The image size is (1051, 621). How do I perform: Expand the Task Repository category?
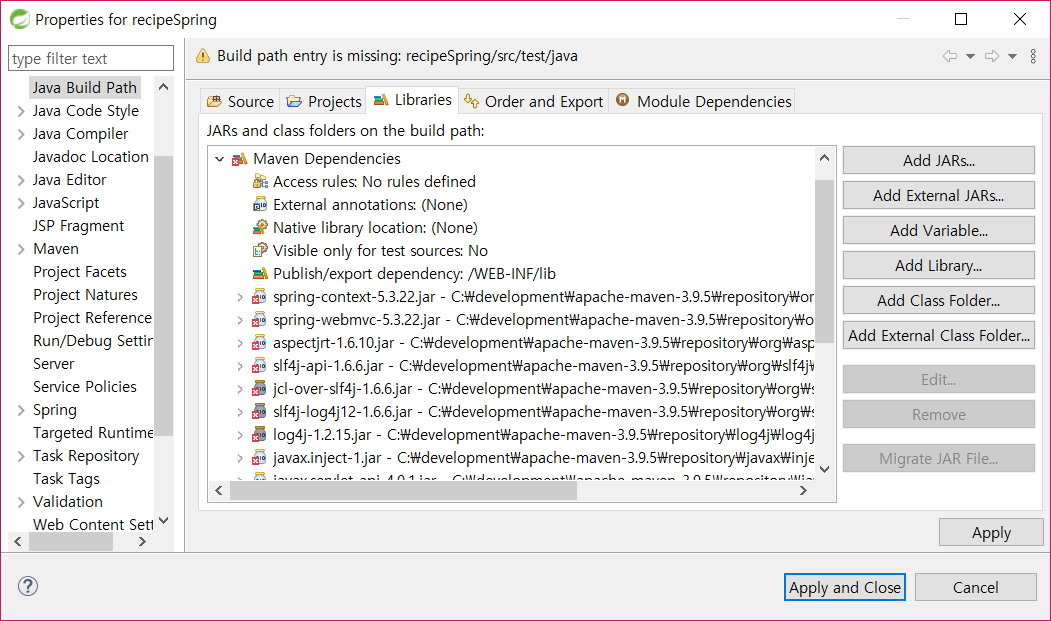click(21, 457)
